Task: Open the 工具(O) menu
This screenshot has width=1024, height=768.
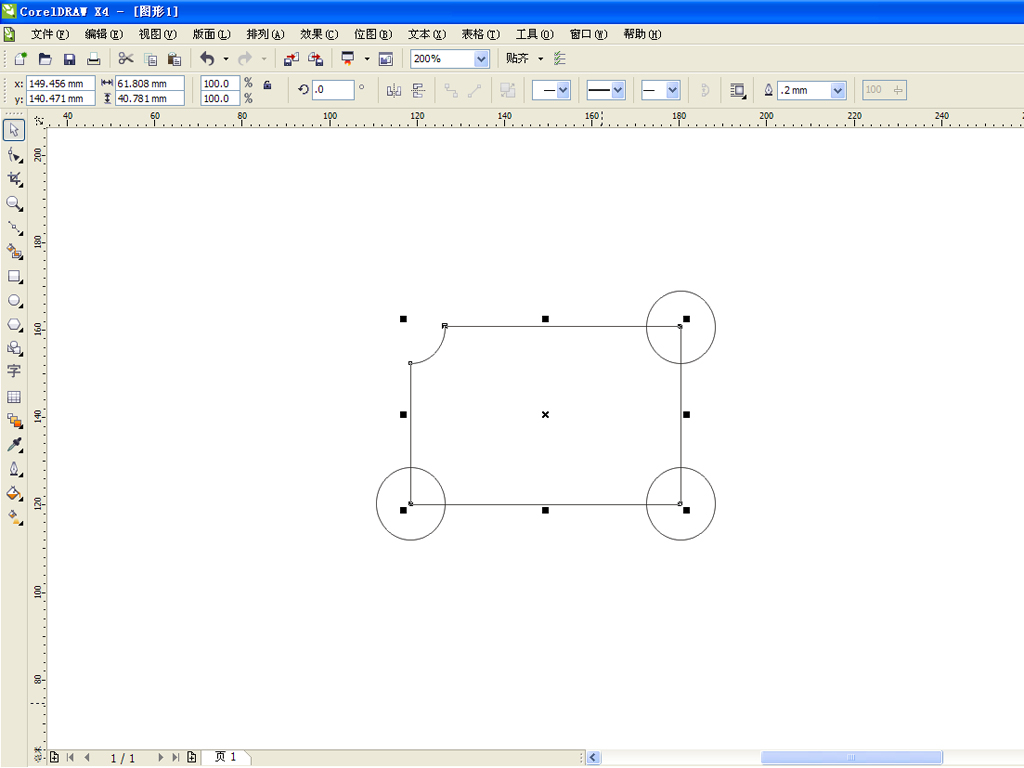Action: click(x=535, y=34)
